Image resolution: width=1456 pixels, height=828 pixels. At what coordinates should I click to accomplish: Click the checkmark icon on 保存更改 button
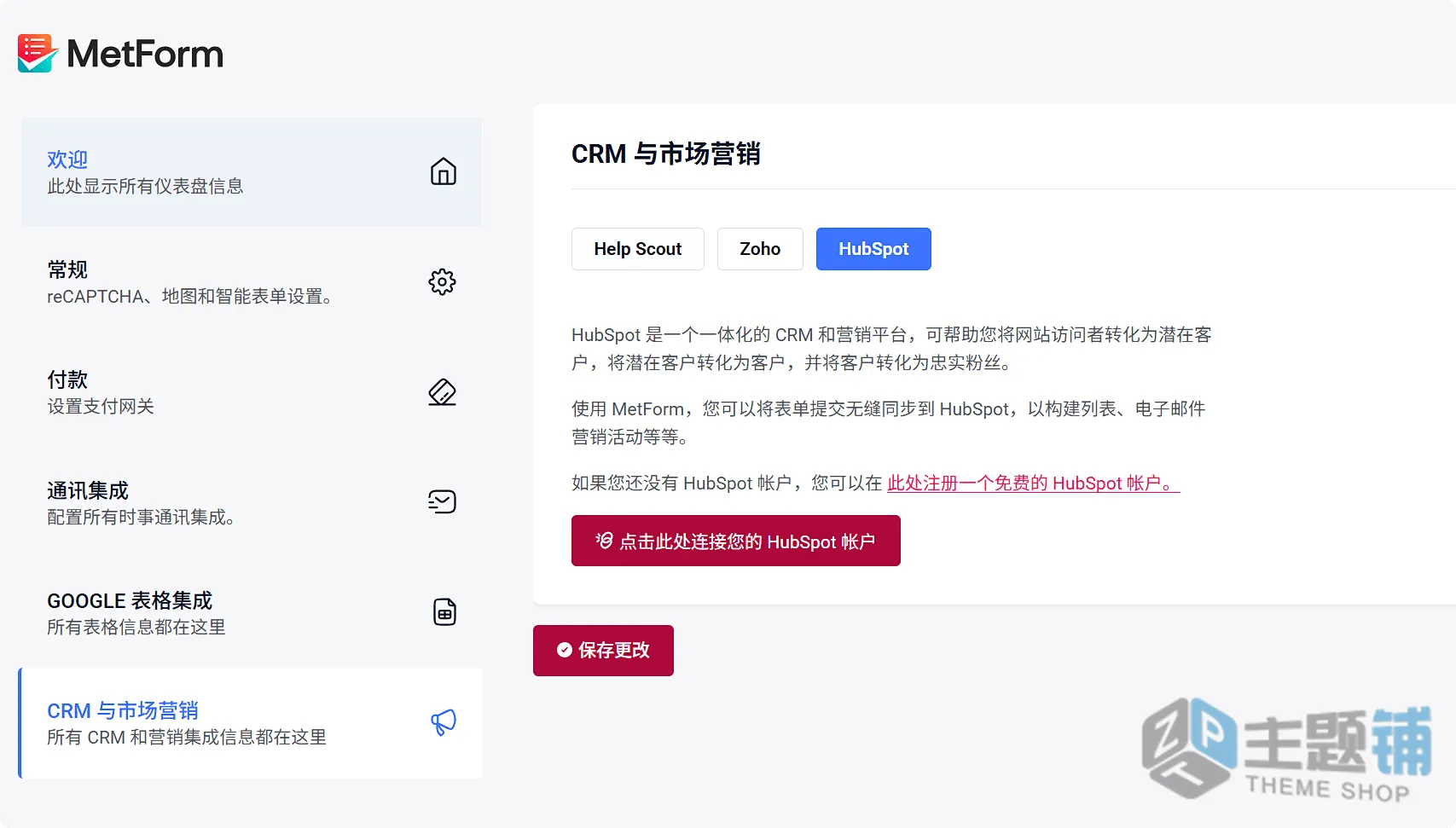[x=564, y=650]
